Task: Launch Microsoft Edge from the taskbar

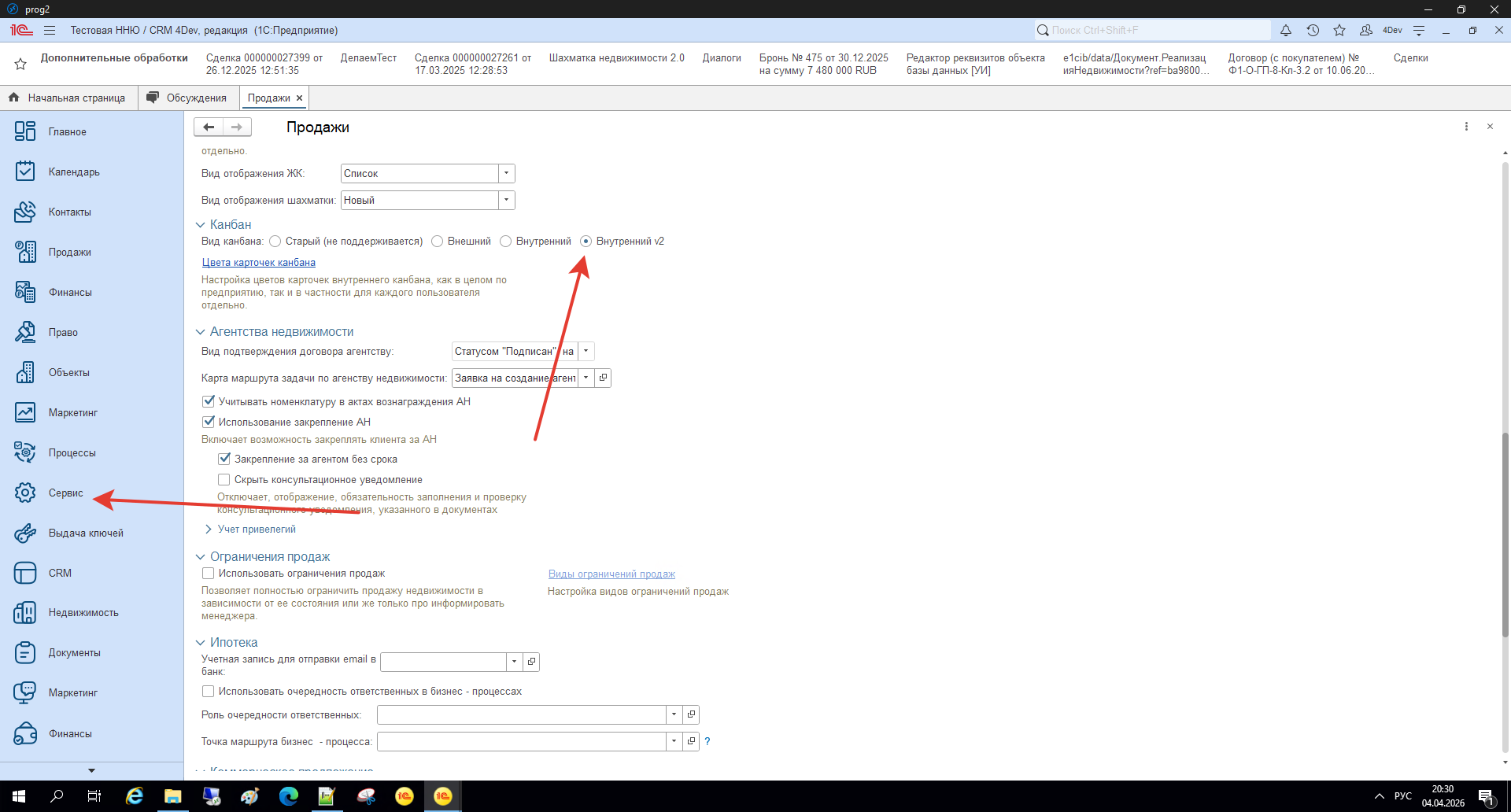Action: click(x=289, y=796)
